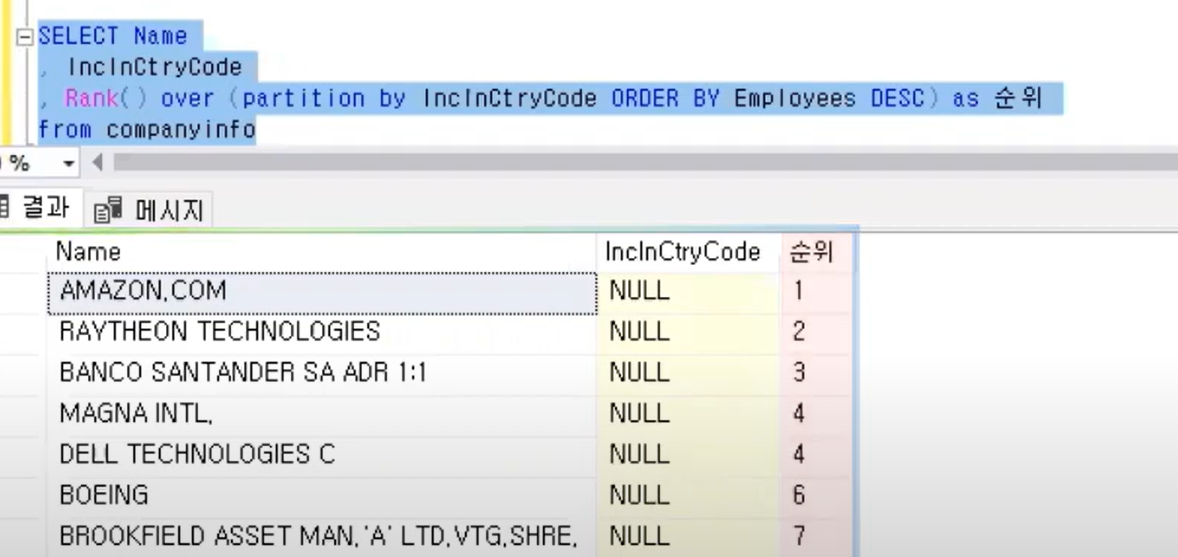Click the partition keyword in the query
This screenshot has width=1178, height=557.
point(304,98)
